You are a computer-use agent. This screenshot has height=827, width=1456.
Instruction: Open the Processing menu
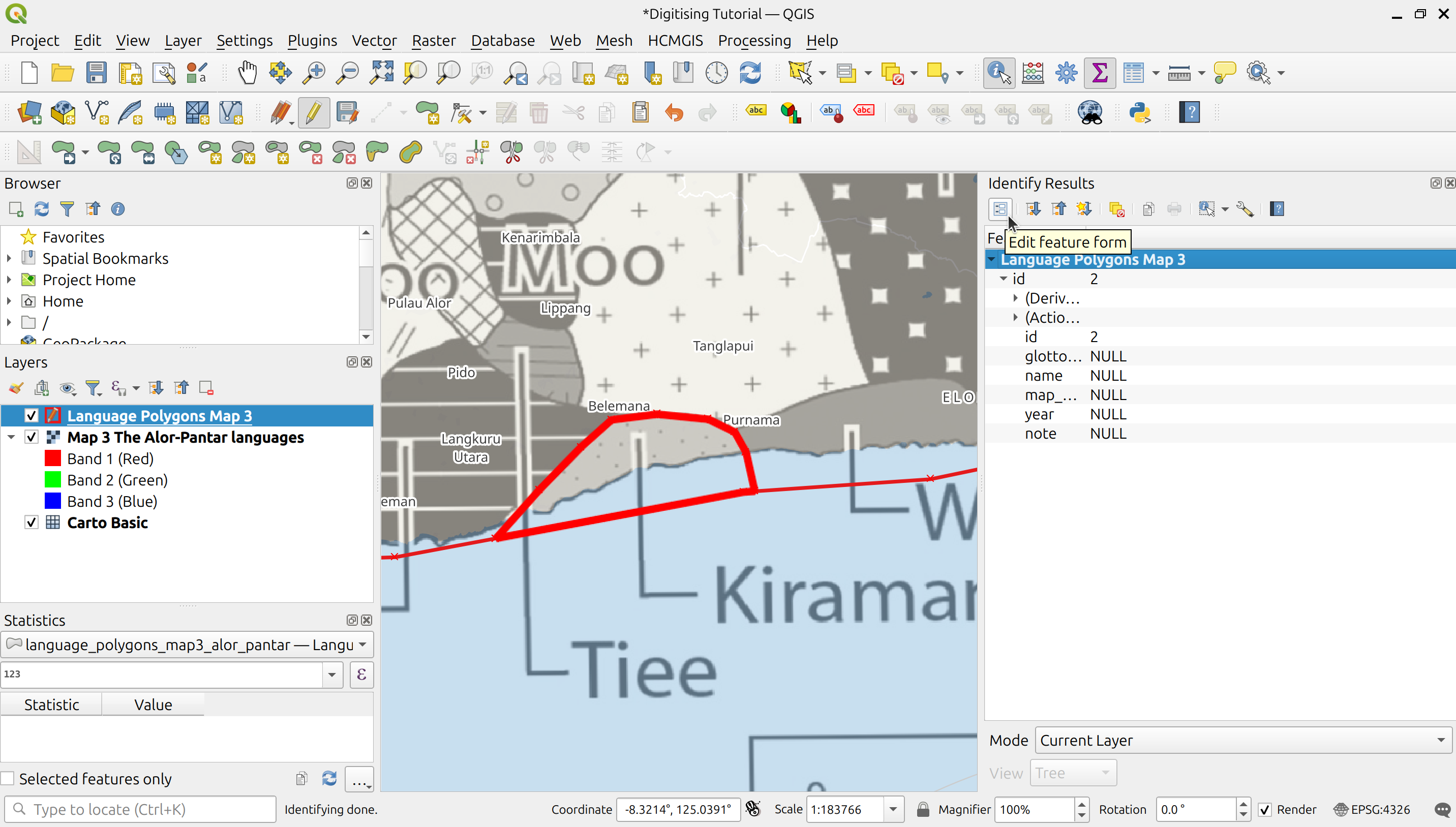click(x=754, y=40)
